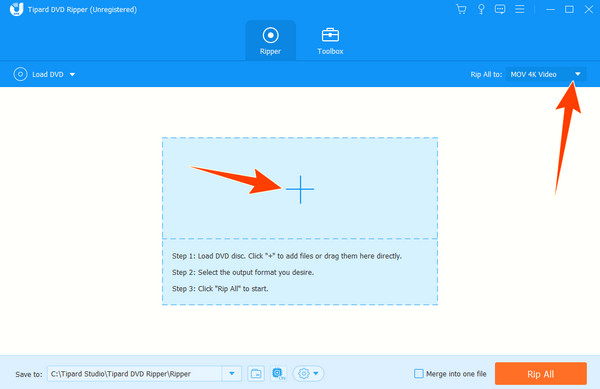Open the settings gear dropdown

click(x=308, y=374)
